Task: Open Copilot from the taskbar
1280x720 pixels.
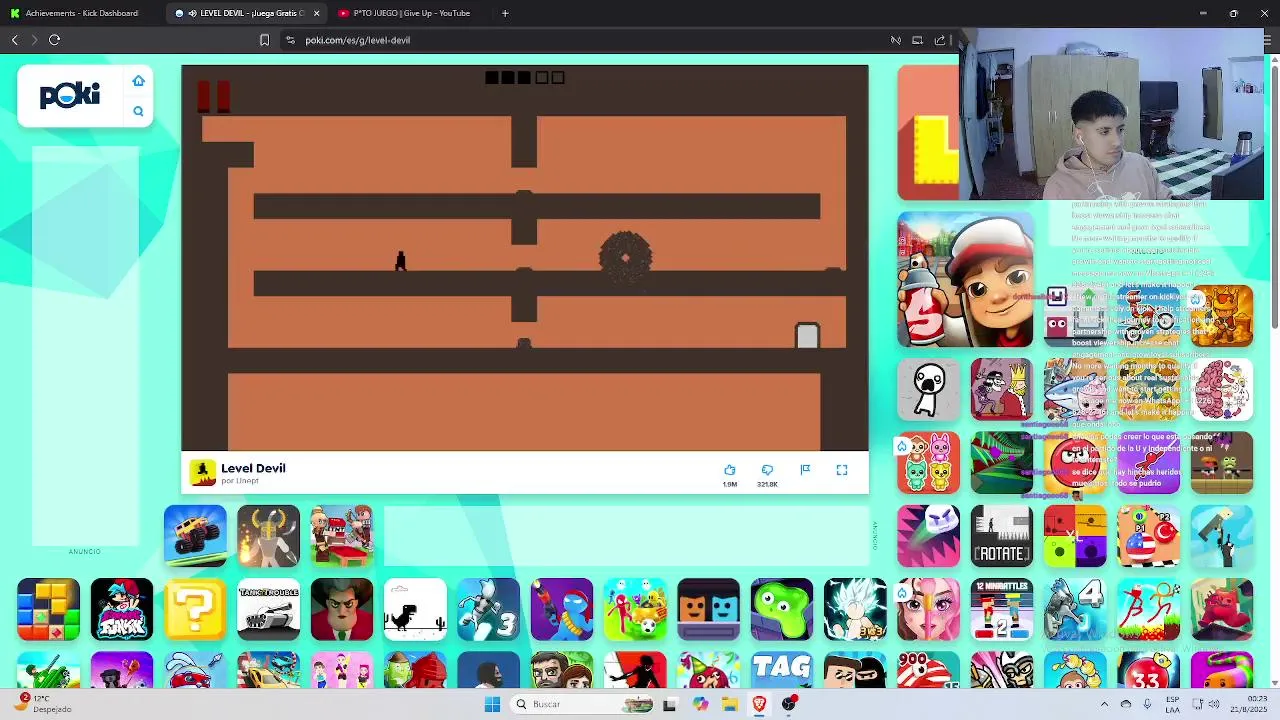Action: [700, 704]
